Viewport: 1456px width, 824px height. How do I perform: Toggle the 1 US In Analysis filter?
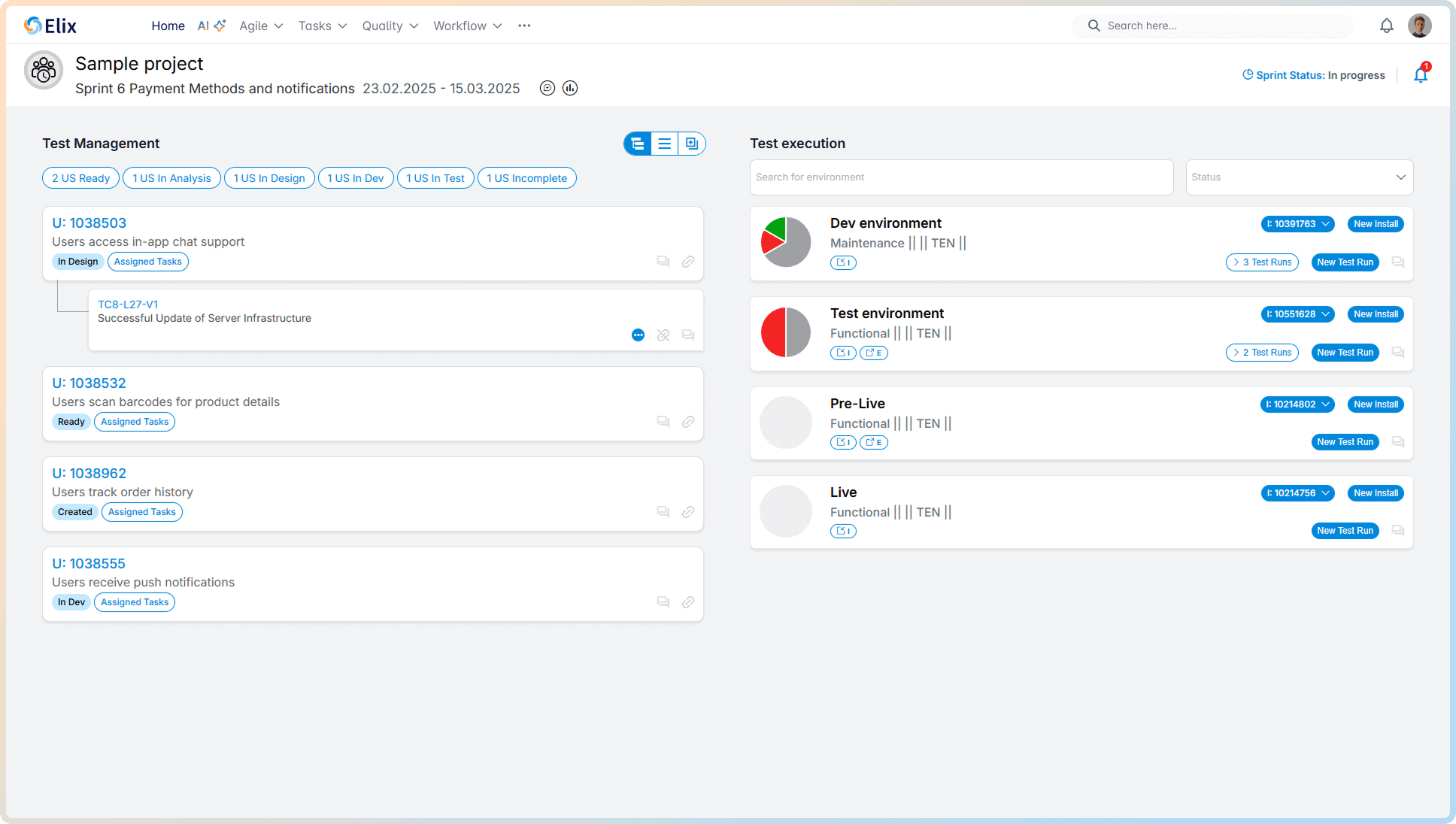171,178
